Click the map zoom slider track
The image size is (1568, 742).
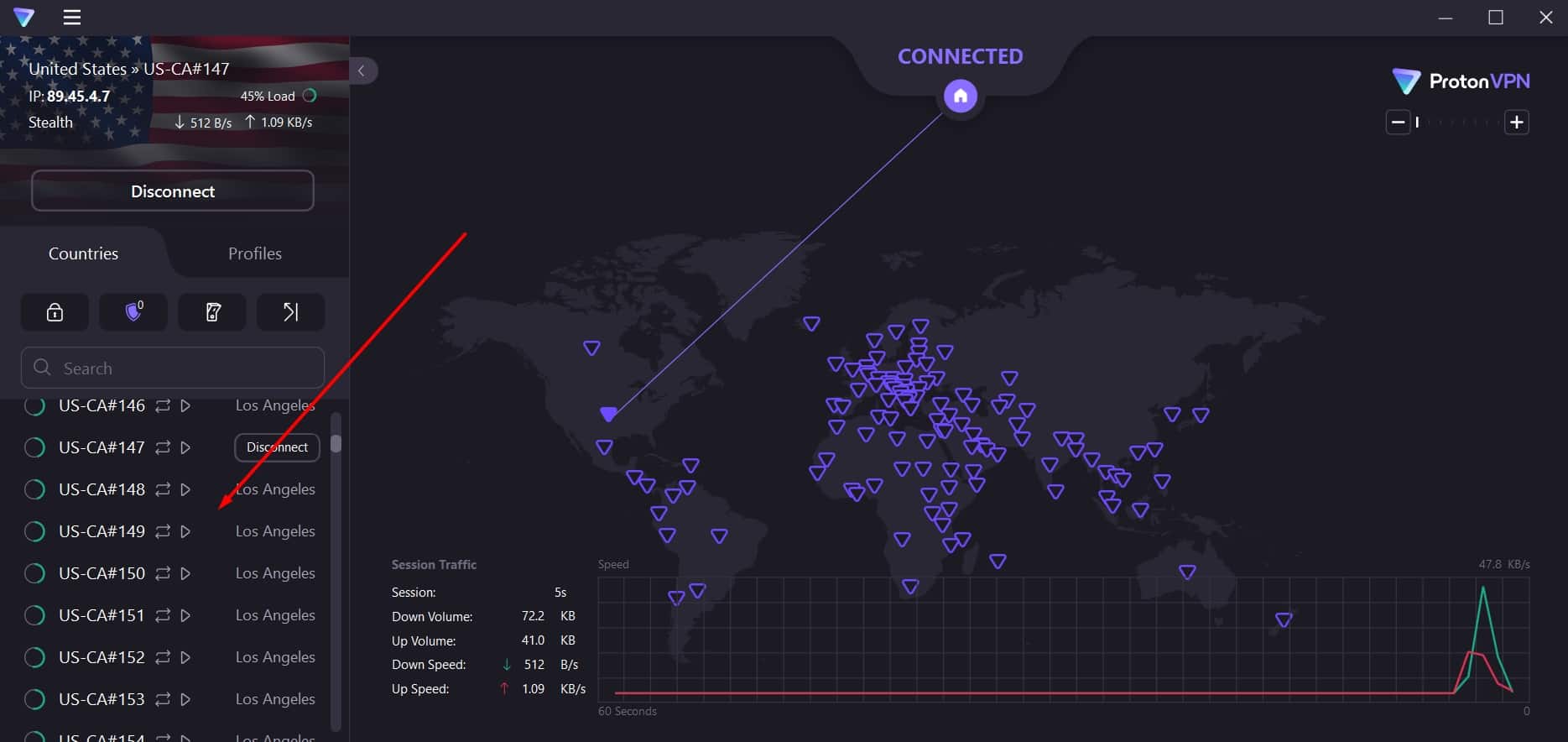pyautogui.click(x=1457, y=123)
